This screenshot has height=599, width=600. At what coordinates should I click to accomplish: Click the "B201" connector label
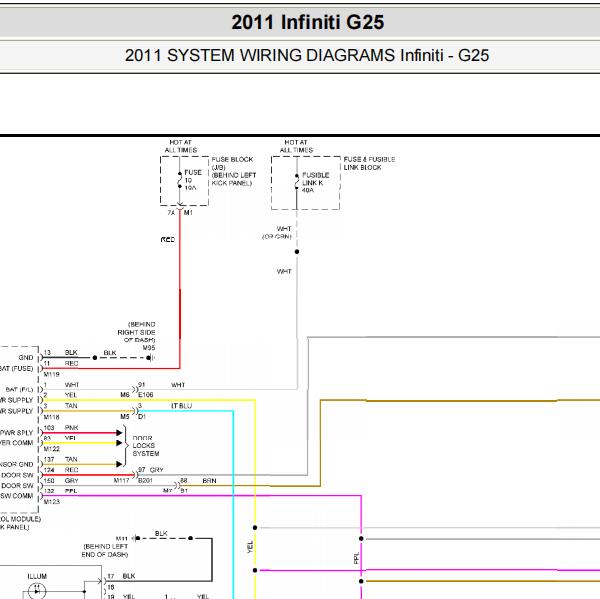tap(145, 480)
